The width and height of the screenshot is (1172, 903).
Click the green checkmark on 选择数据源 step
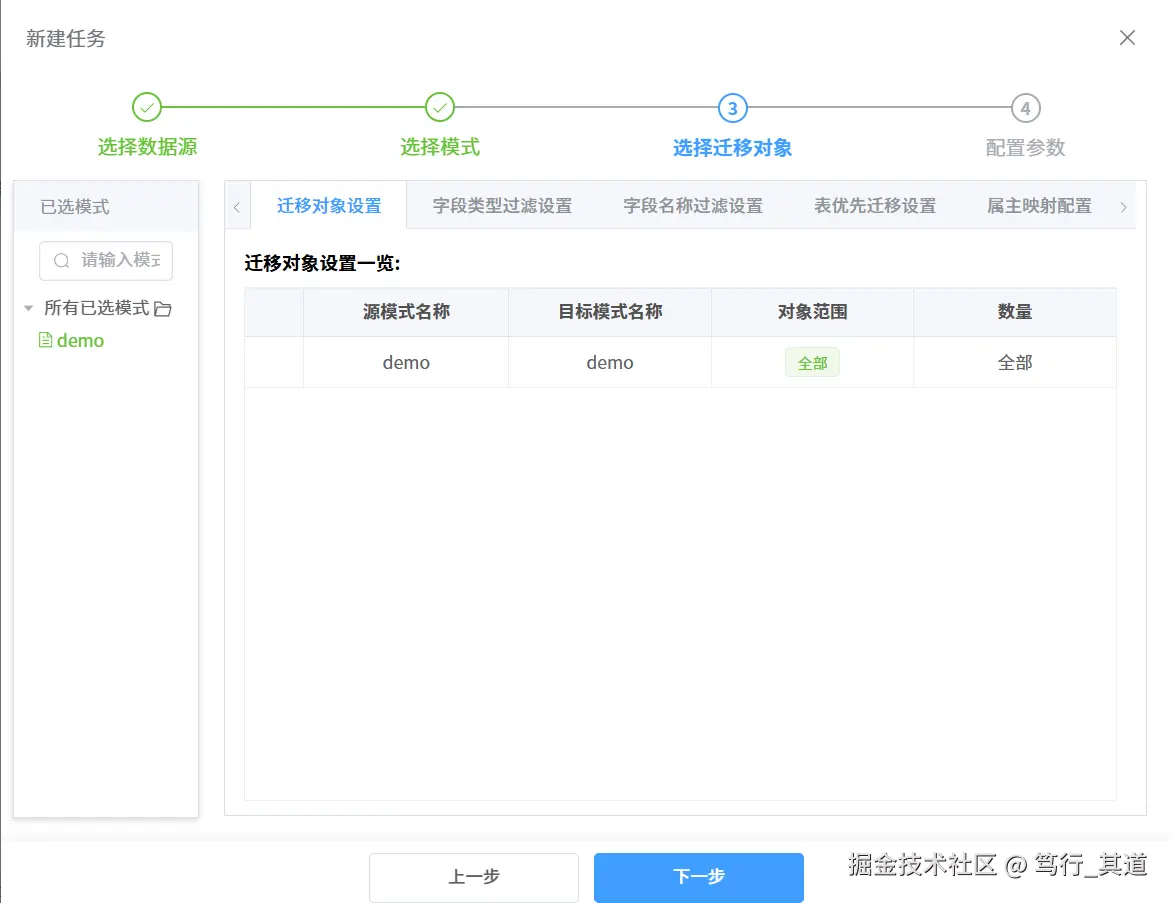(146, 106)
